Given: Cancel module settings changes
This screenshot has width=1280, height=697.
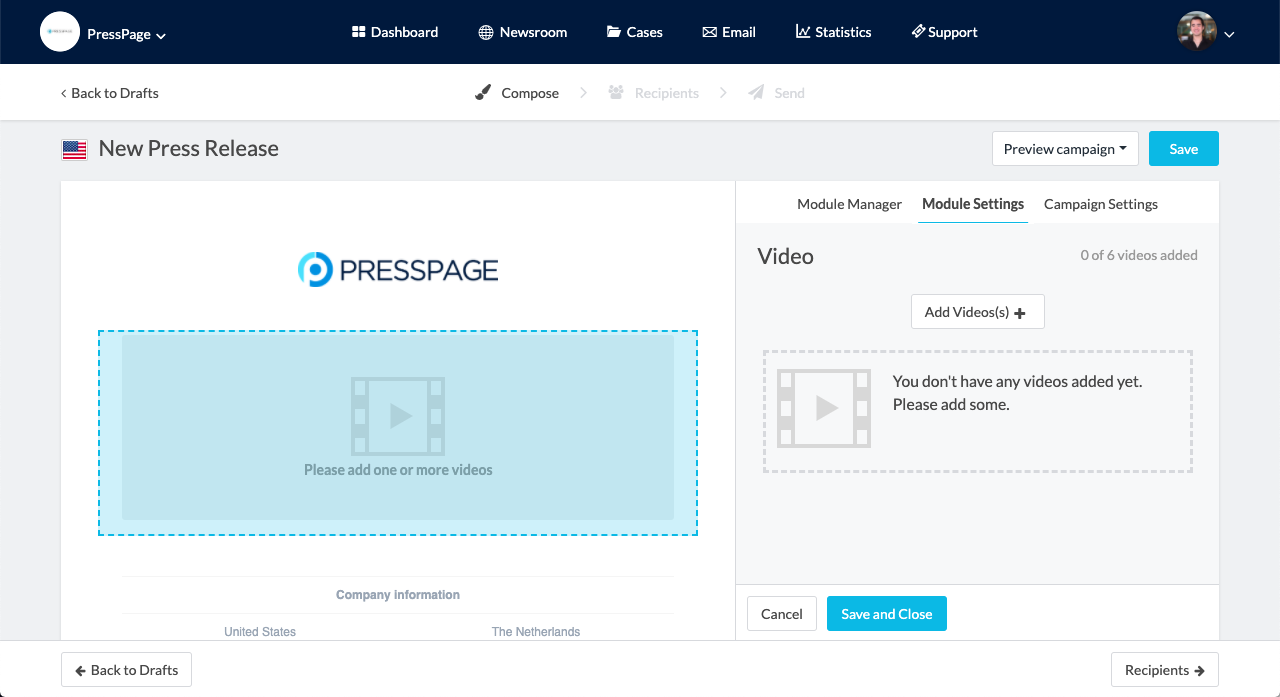Looking at the screenshot, I should (x=782, y=614).
